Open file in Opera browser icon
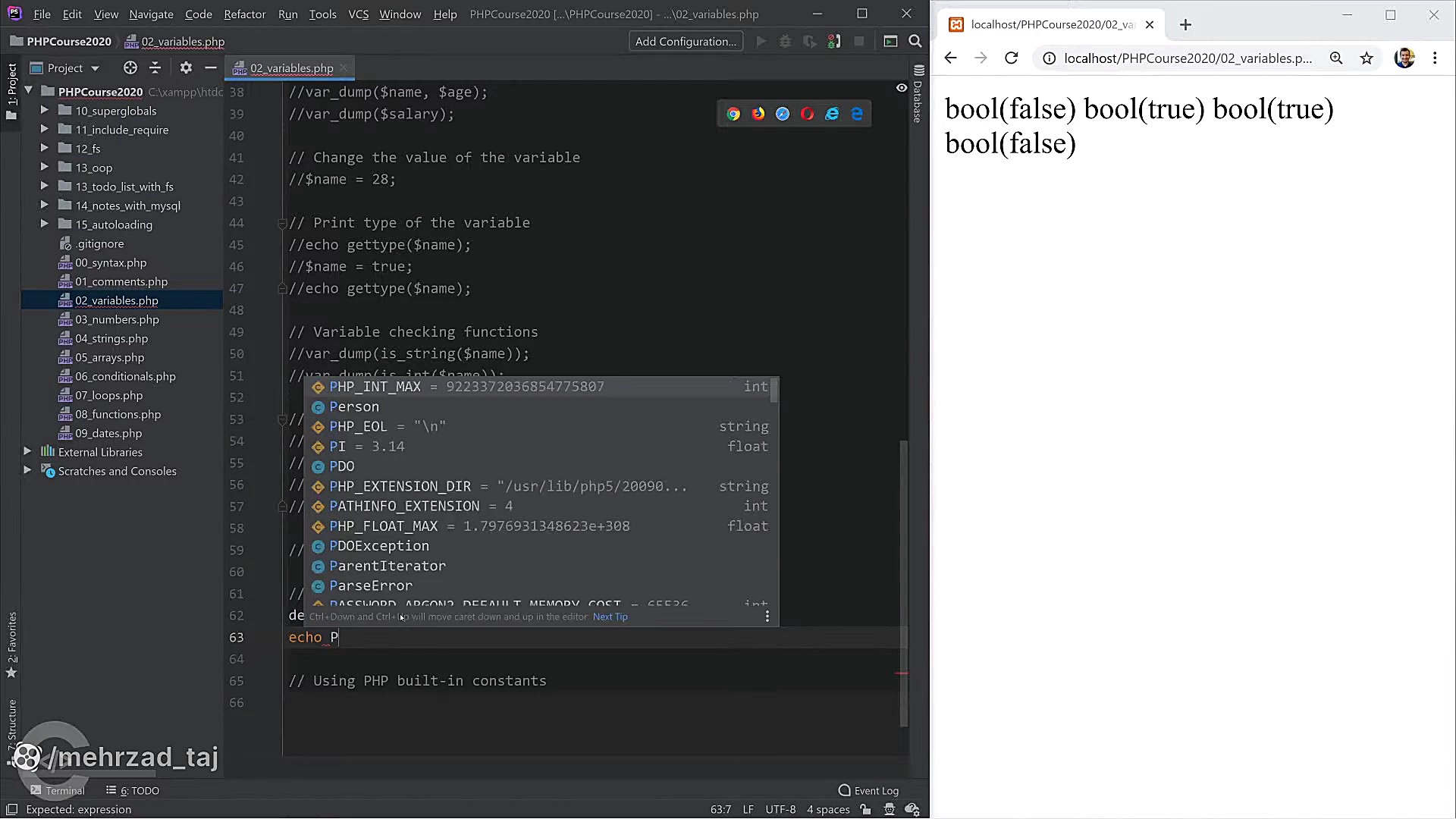This screenshot has width=1456, height=819. point(808,114)
